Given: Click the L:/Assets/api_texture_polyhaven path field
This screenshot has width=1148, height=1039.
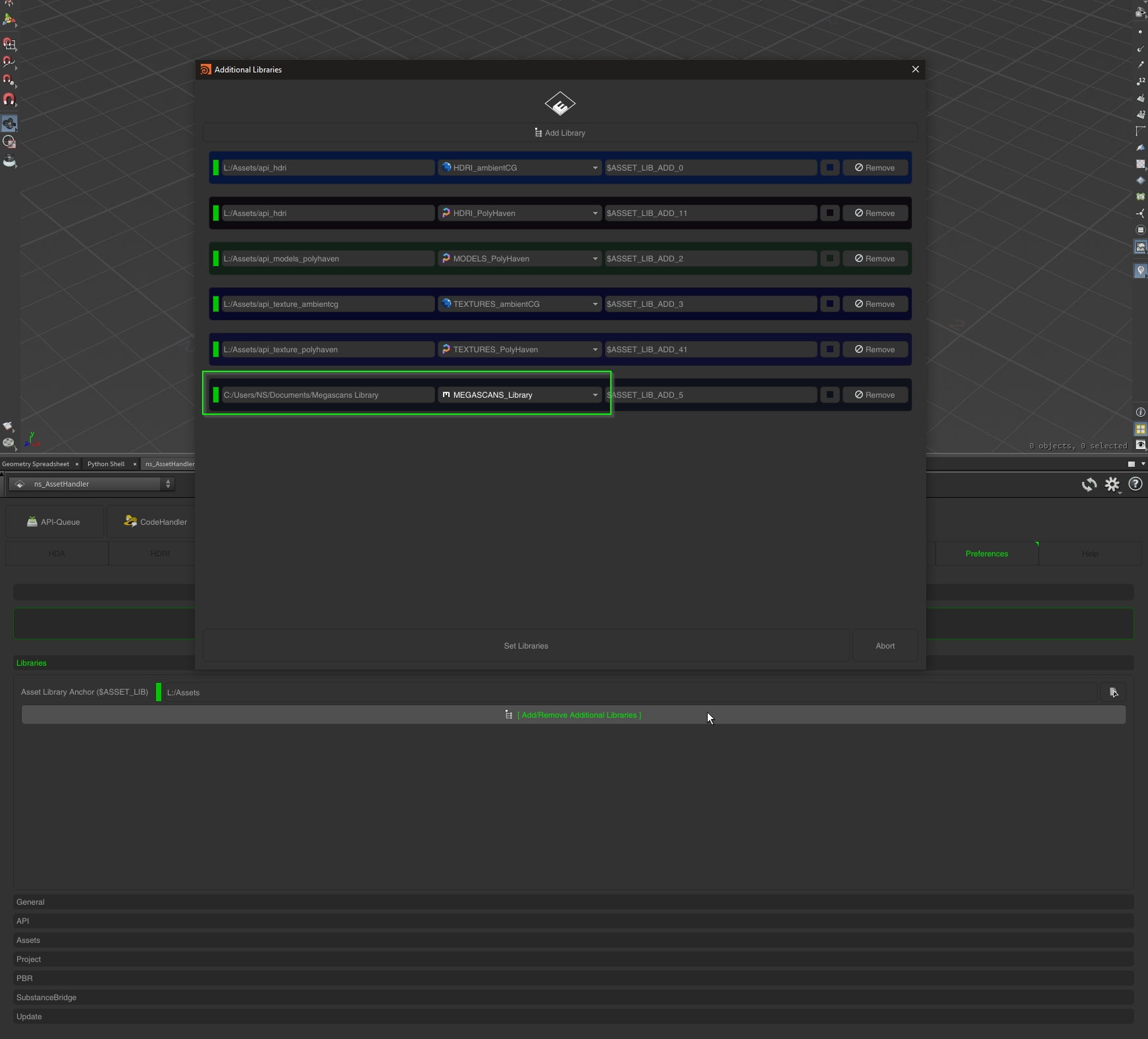Looking at the screenshot, I should pos(327,350).
